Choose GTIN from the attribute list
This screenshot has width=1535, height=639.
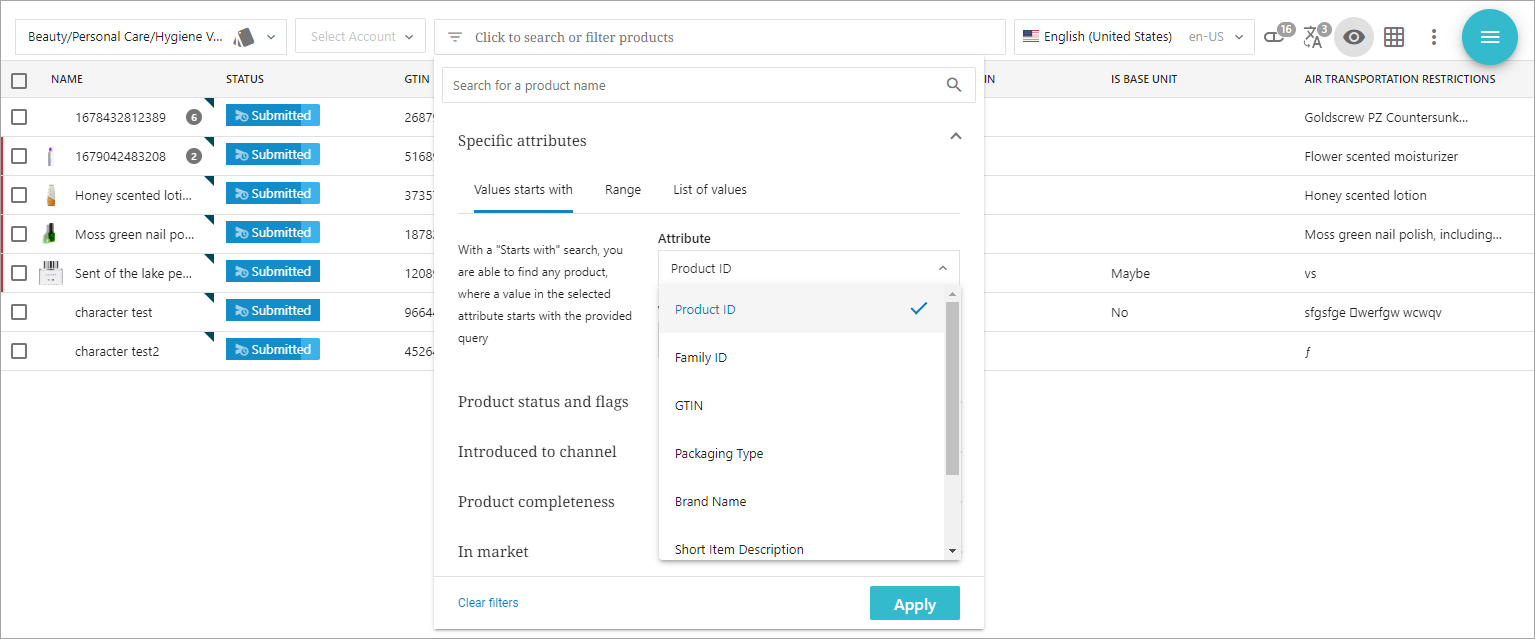689,405
